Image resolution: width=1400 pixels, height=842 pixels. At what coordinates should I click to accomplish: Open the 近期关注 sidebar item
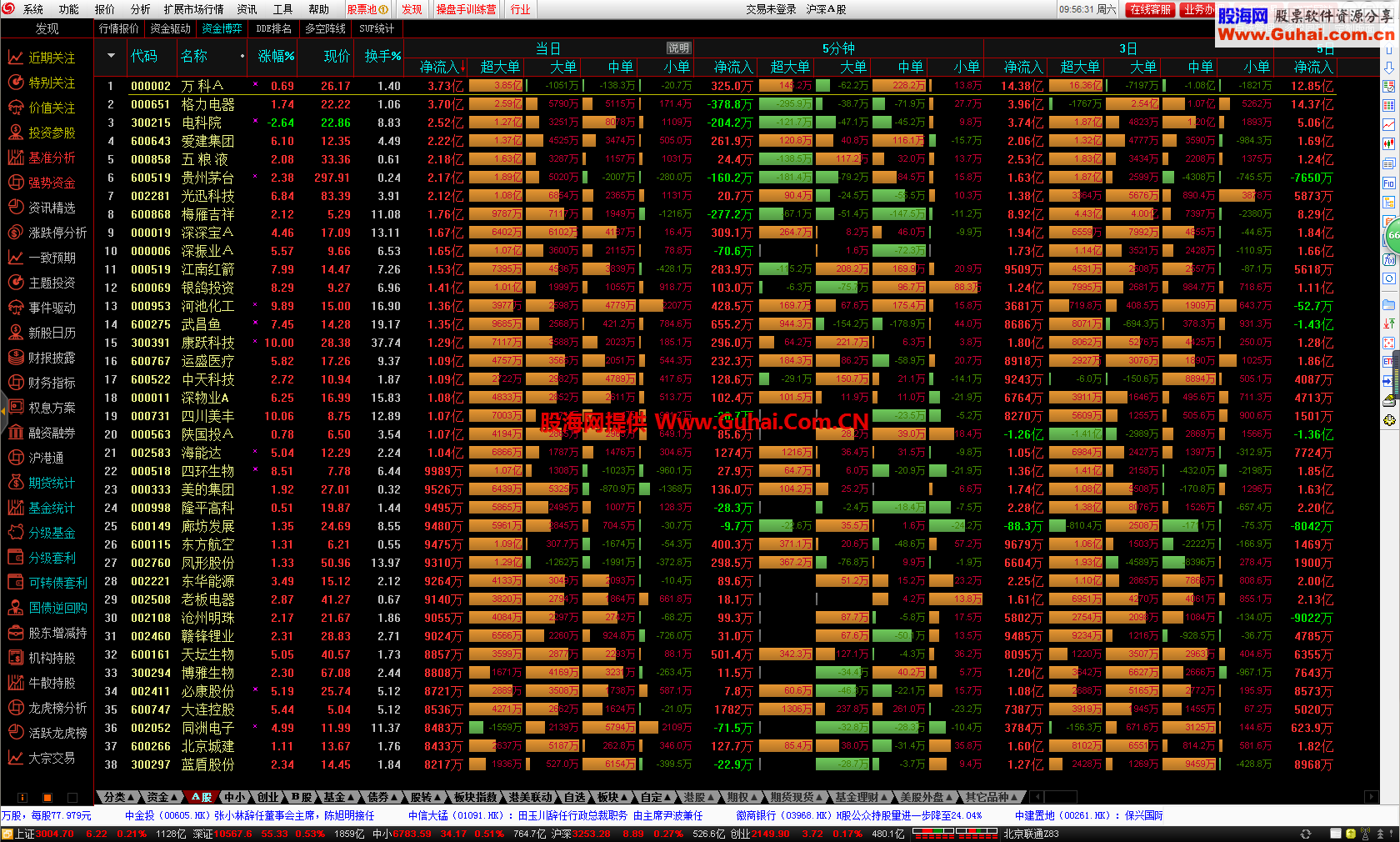coord(42,58)
